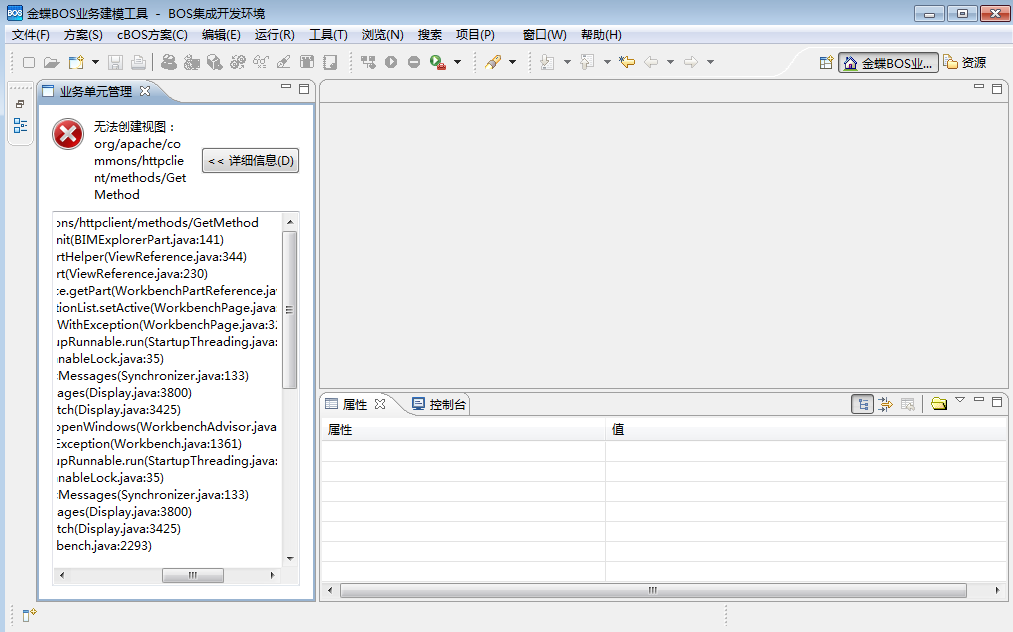Click the 详细信息(D) button
This screenshot has height=632, width=1013.
251,161
